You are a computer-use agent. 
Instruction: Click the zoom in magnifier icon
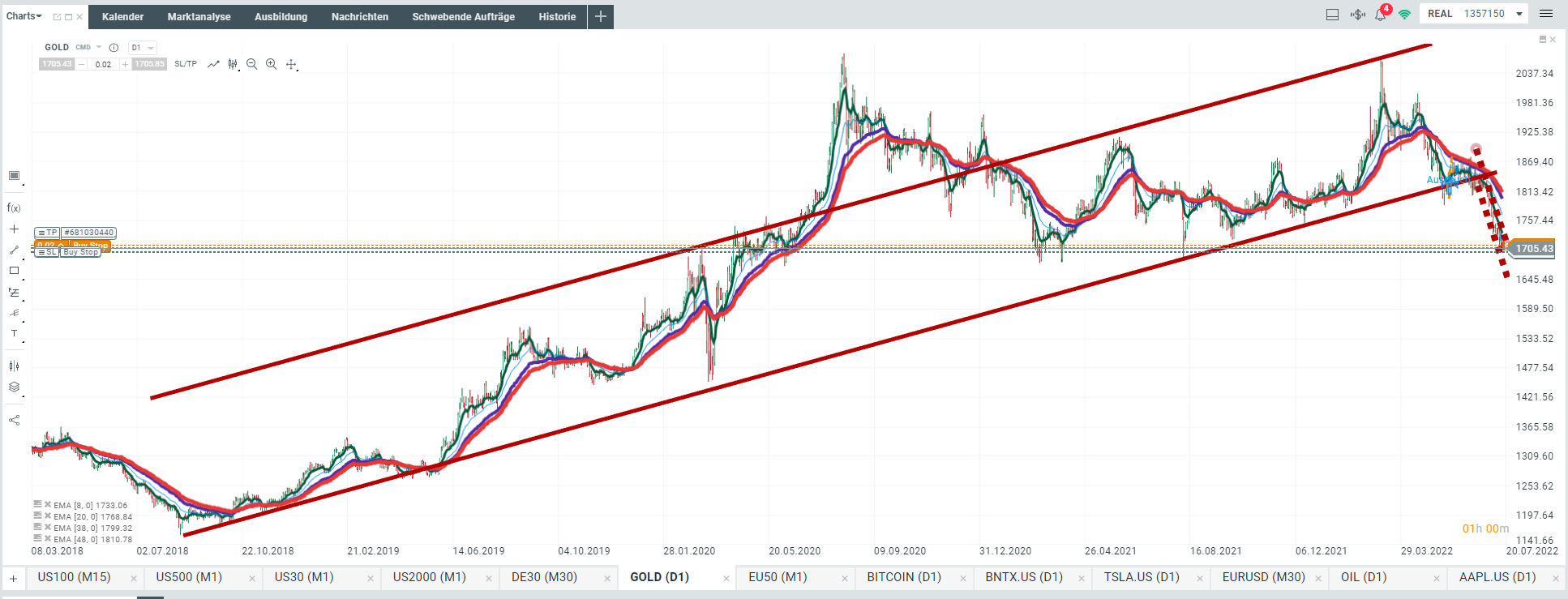(272, 64)
